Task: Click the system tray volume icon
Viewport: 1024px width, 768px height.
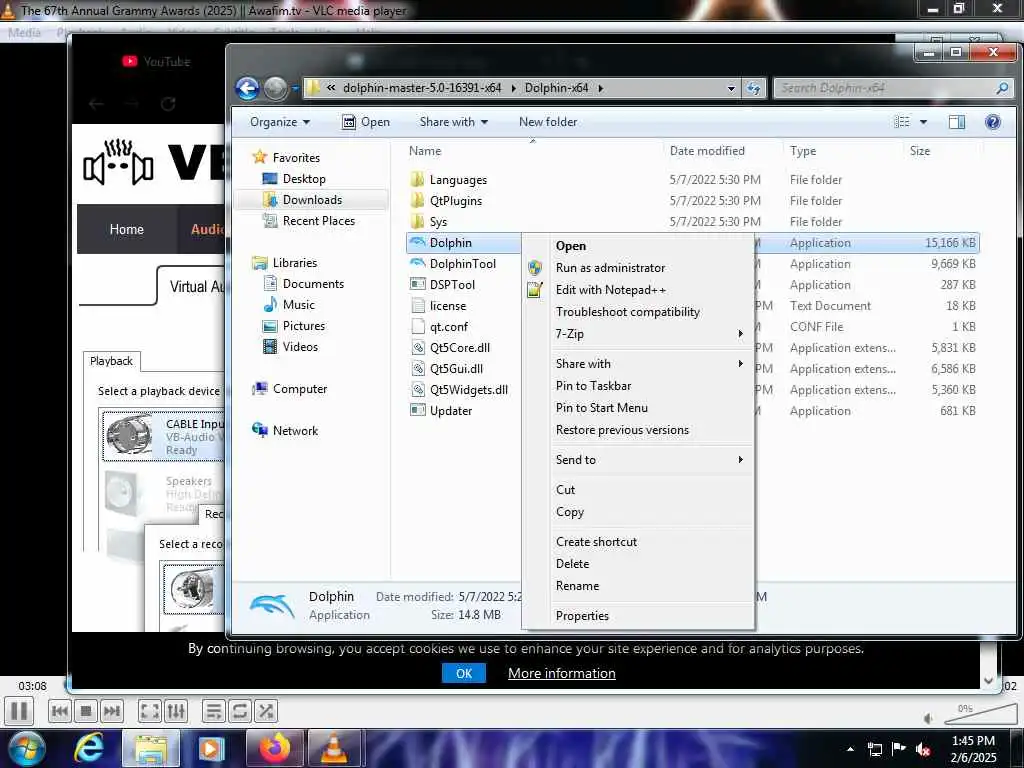Action: pyautogui.click(x=923, y=749)
